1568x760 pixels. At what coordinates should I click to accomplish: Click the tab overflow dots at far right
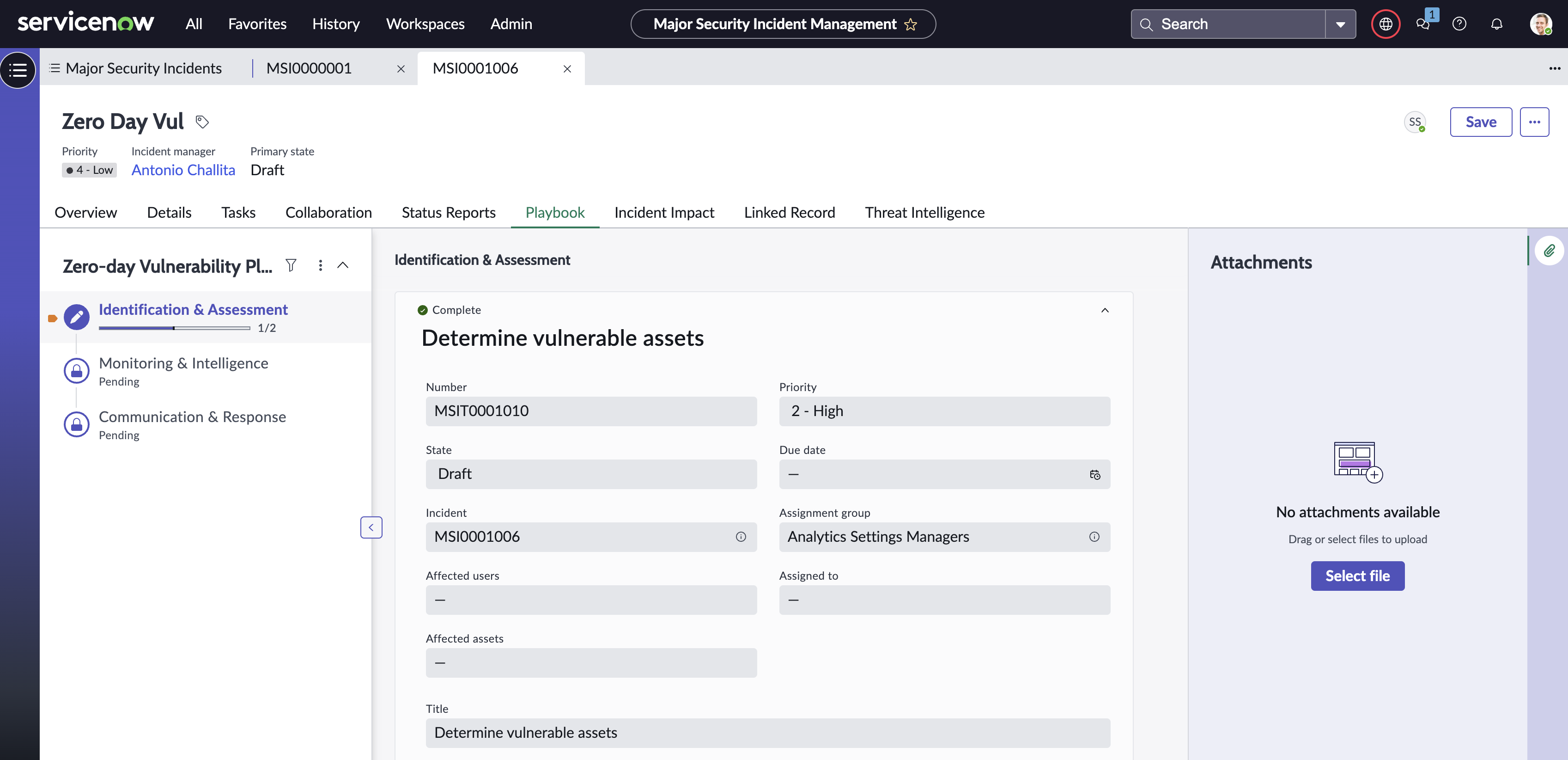(1555, 68)
